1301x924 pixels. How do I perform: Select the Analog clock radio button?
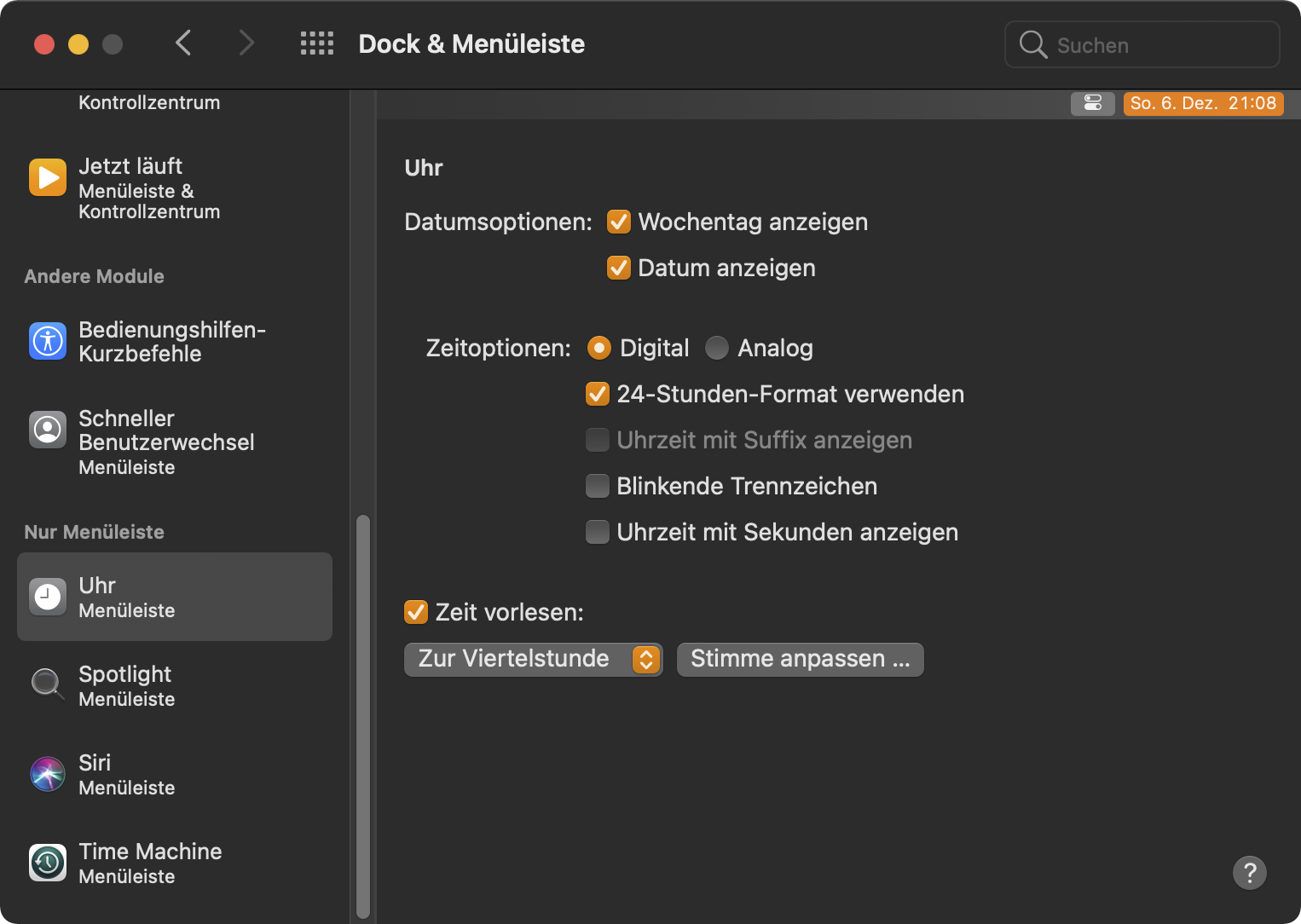pyautogui.click(x=717, y=348)
